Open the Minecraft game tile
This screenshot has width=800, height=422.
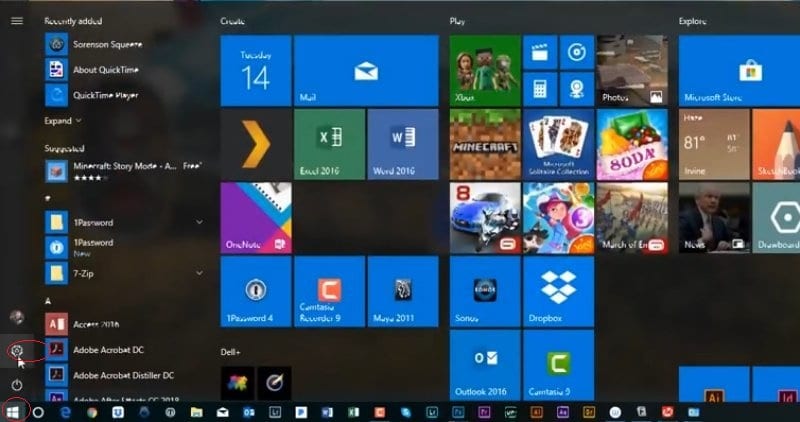coord(484,144)
